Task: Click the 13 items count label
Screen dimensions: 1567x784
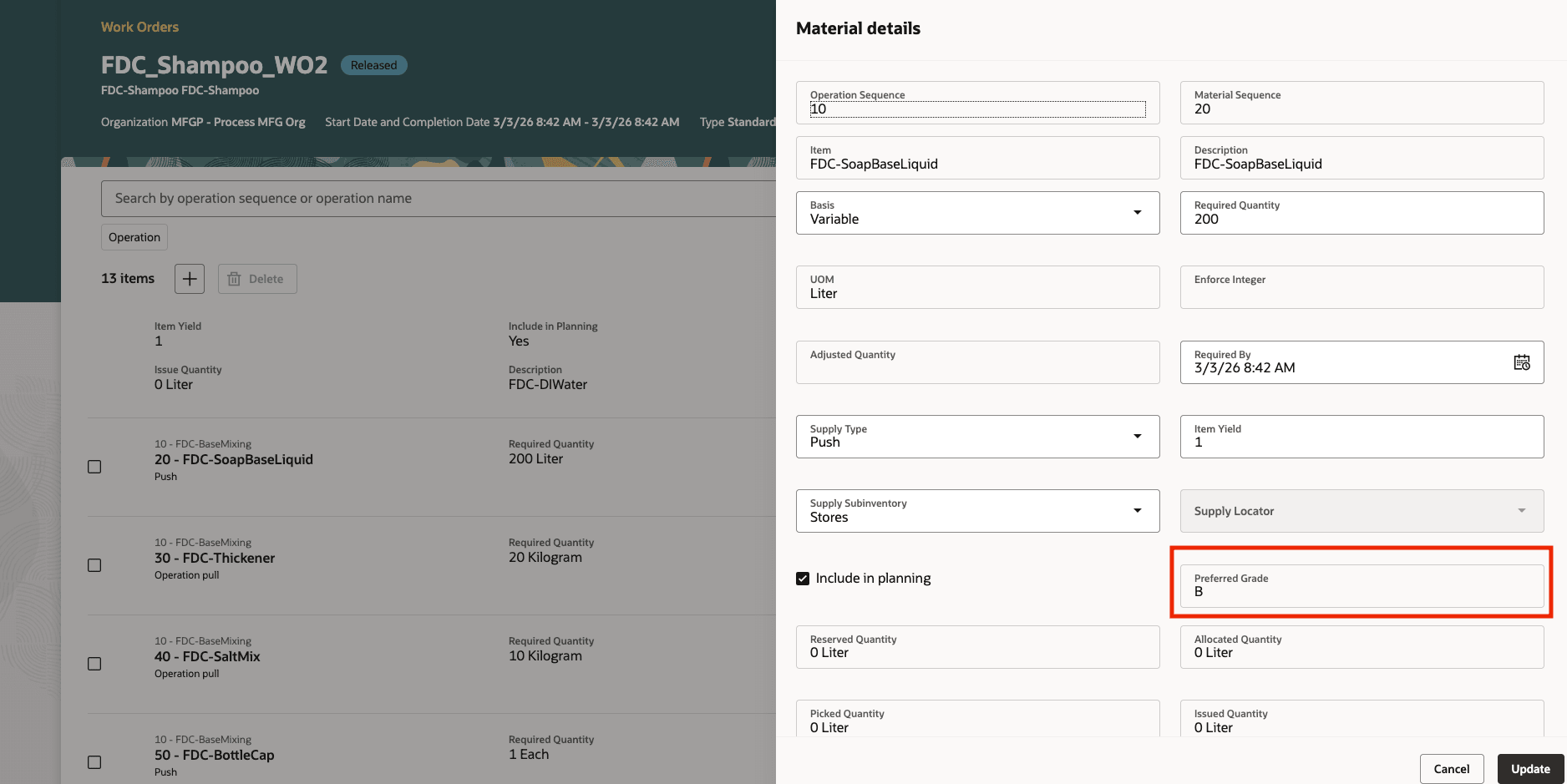Action: pos(128,279)
